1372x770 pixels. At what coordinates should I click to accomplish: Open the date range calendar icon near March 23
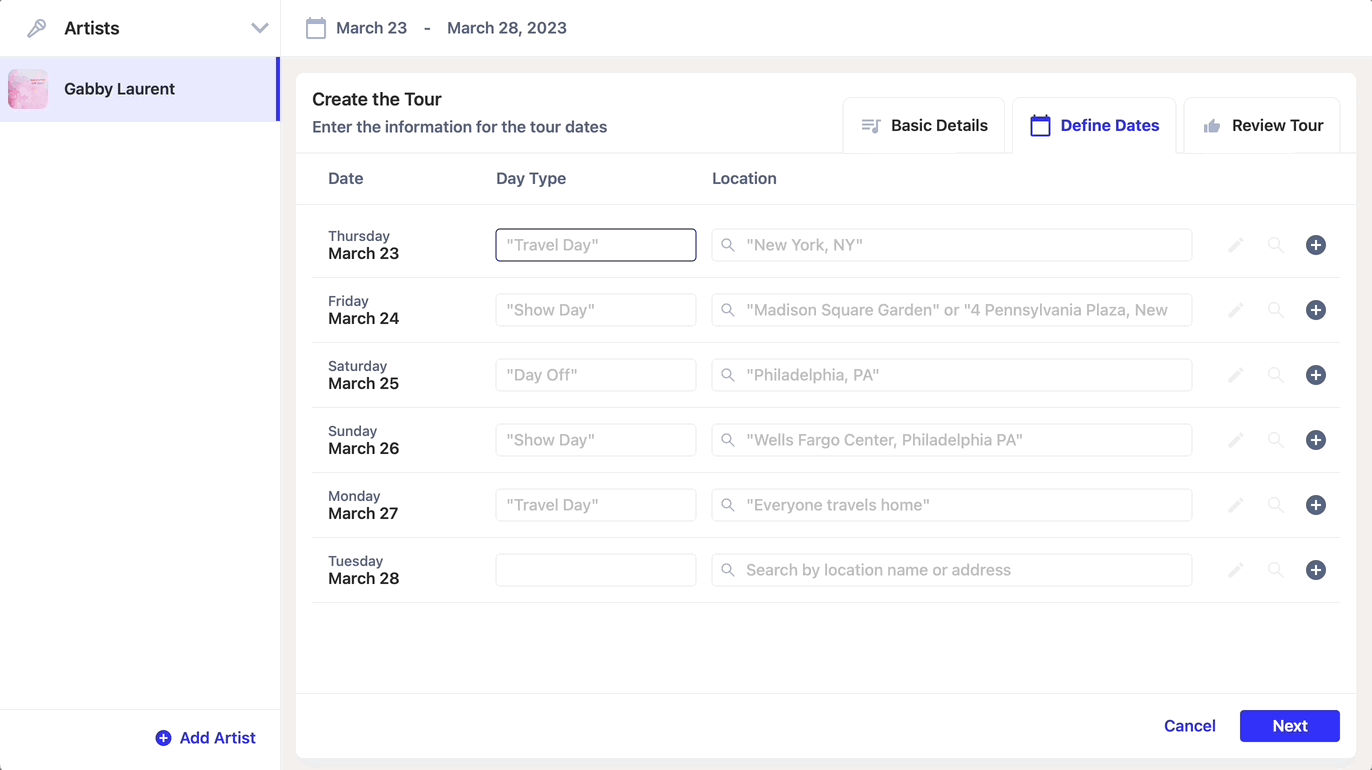pyautogui.click(x=316, y=27)
